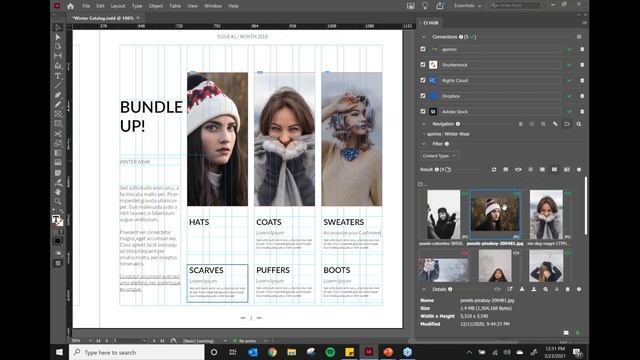Select the Gradient Swatch tool
This screenshot has height=360, width=640.
coord(58,153)
